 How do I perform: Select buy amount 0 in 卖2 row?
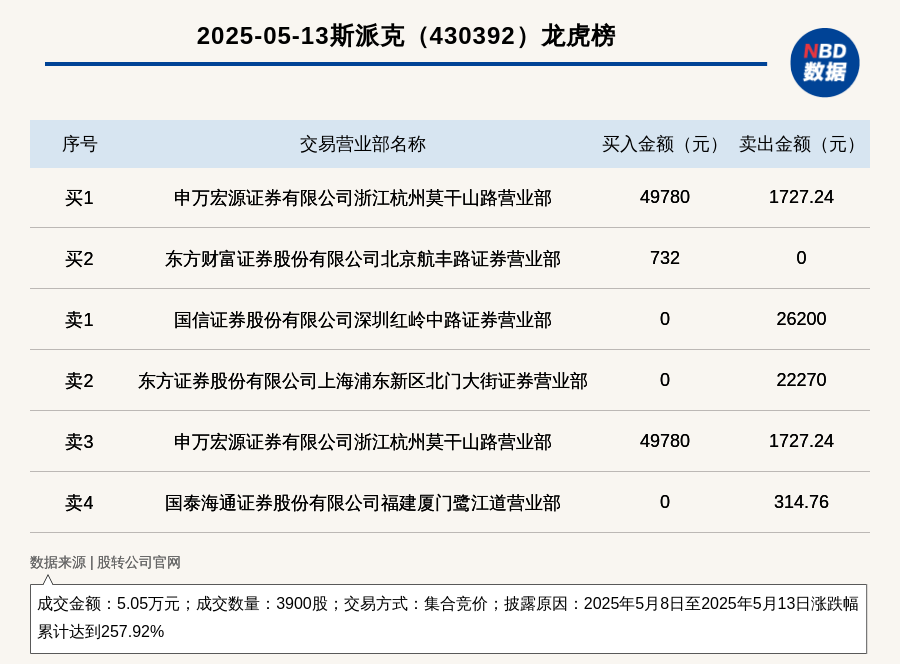[x=665, y=379]
